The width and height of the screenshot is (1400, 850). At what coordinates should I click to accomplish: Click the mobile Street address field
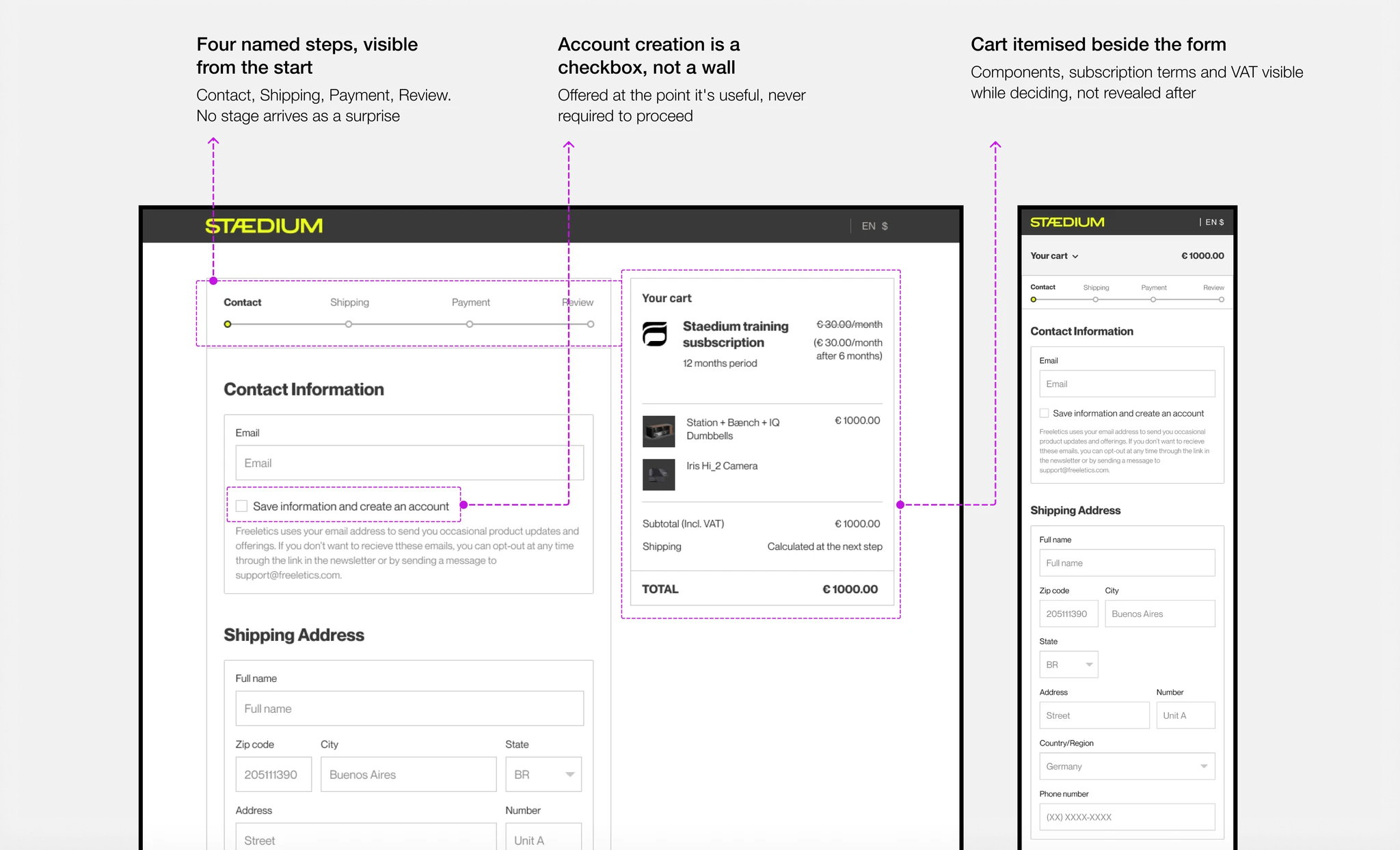click(x=1094, y=715)
